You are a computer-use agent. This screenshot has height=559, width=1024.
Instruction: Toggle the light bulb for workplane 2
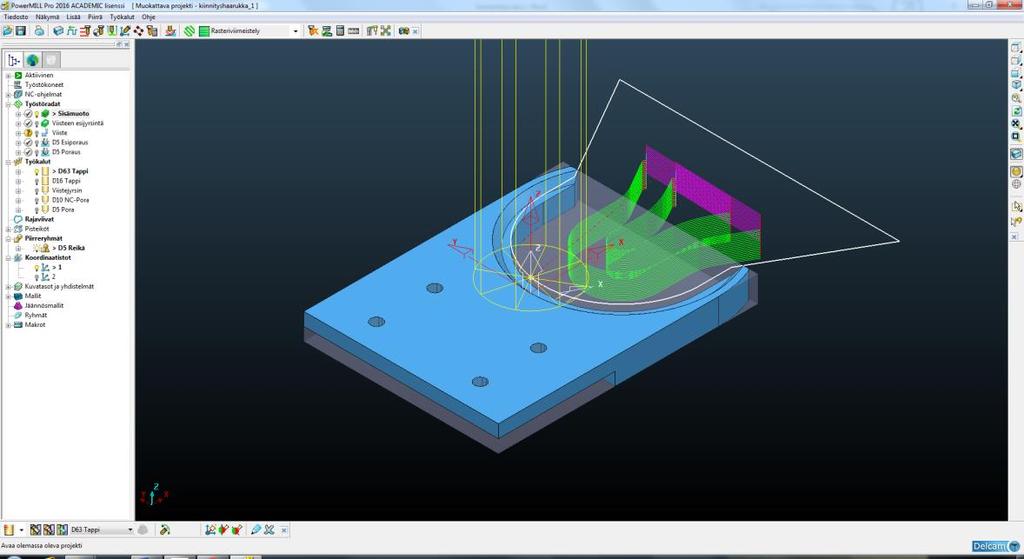tap(37, 277)
